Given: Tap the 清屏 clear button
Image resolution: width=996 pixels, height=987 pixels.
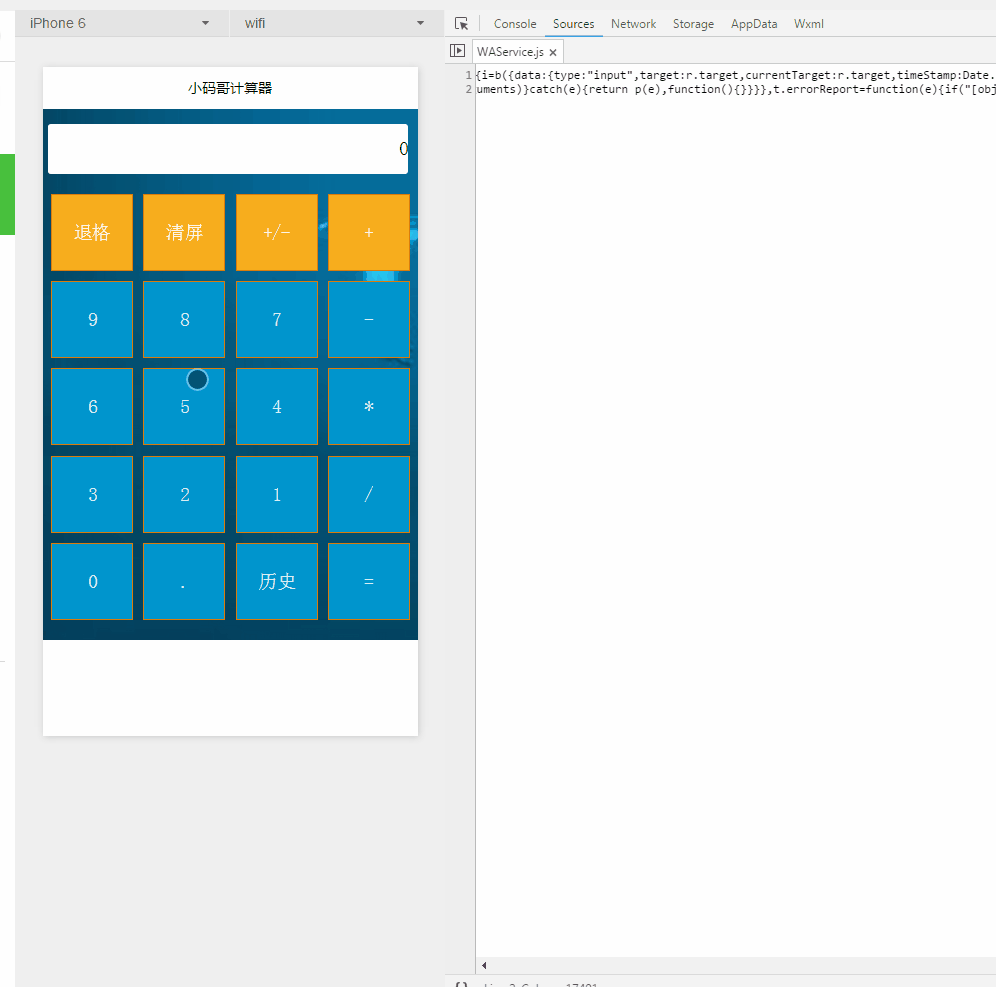Looking at the screenshot, I should tap(184, 232).
